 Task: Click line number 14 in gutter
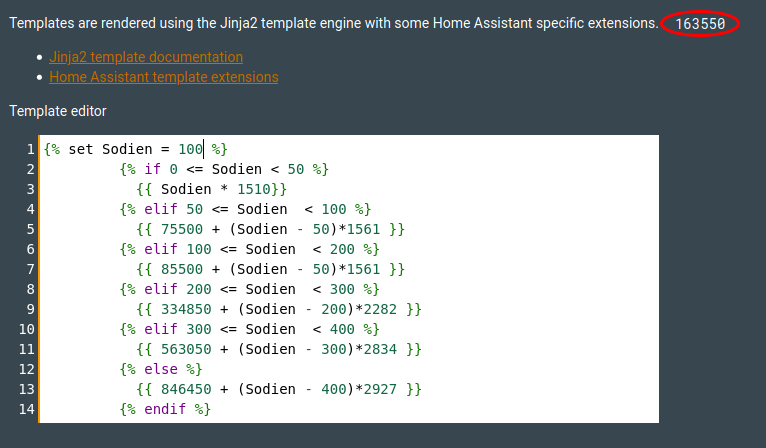click(x=27, y=409)
